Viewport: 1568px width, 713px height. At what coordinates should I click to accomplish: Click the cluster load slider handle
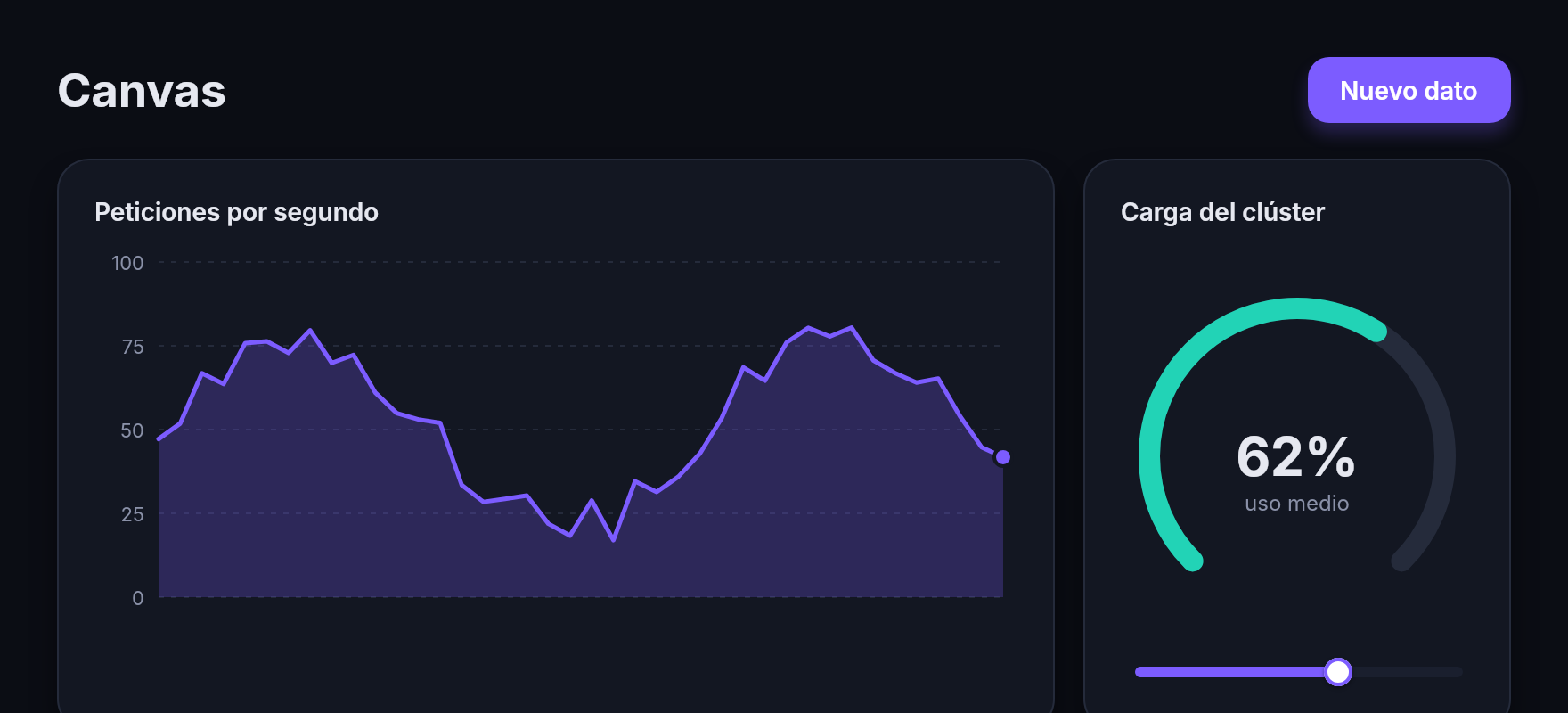click(x=1337, y=672)
